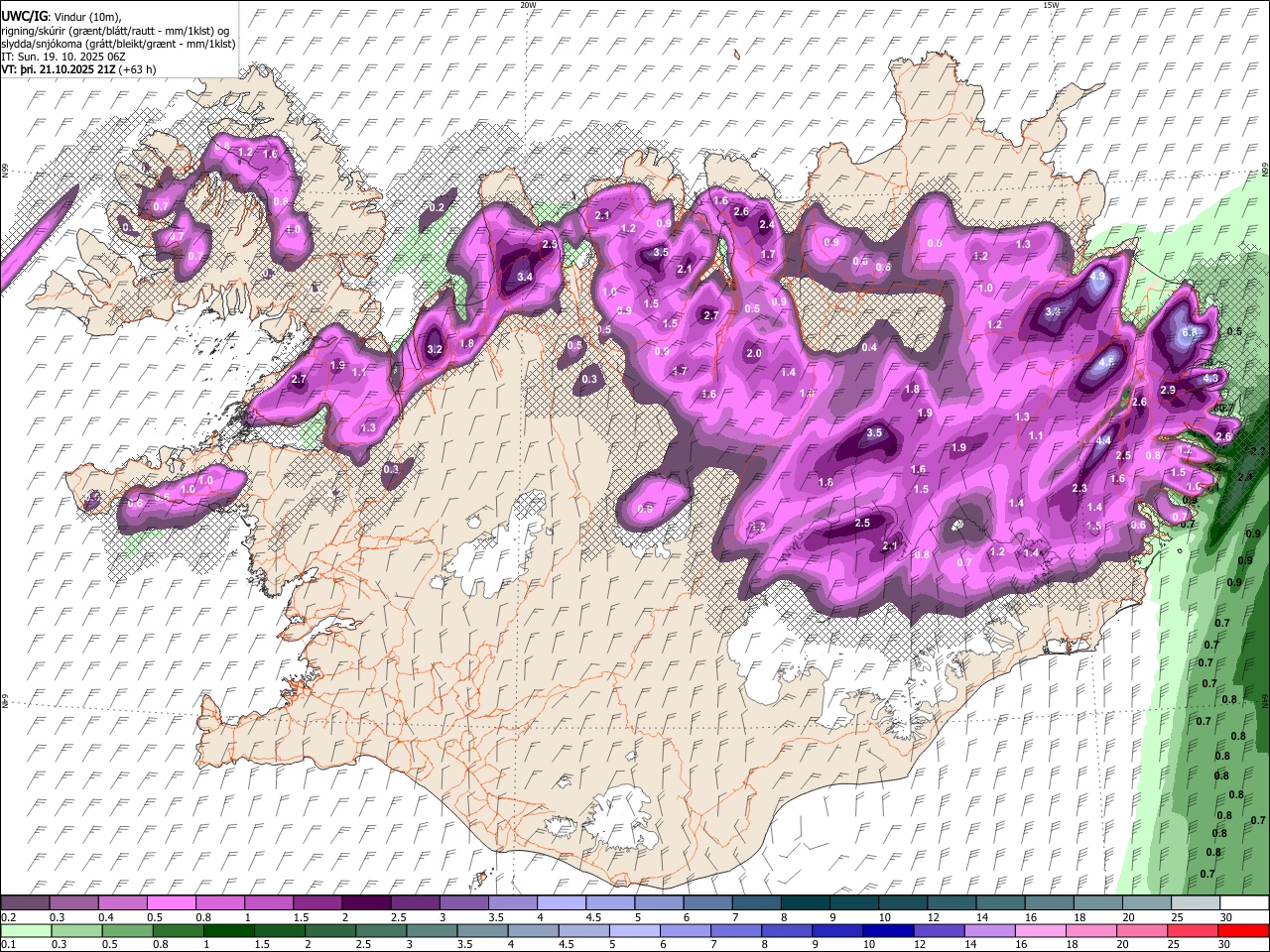Viewport: 1270px width, 952px height.
Task: Pick the darkest green 1–1.5 swatch in lower scale
Action: (229, 930)
